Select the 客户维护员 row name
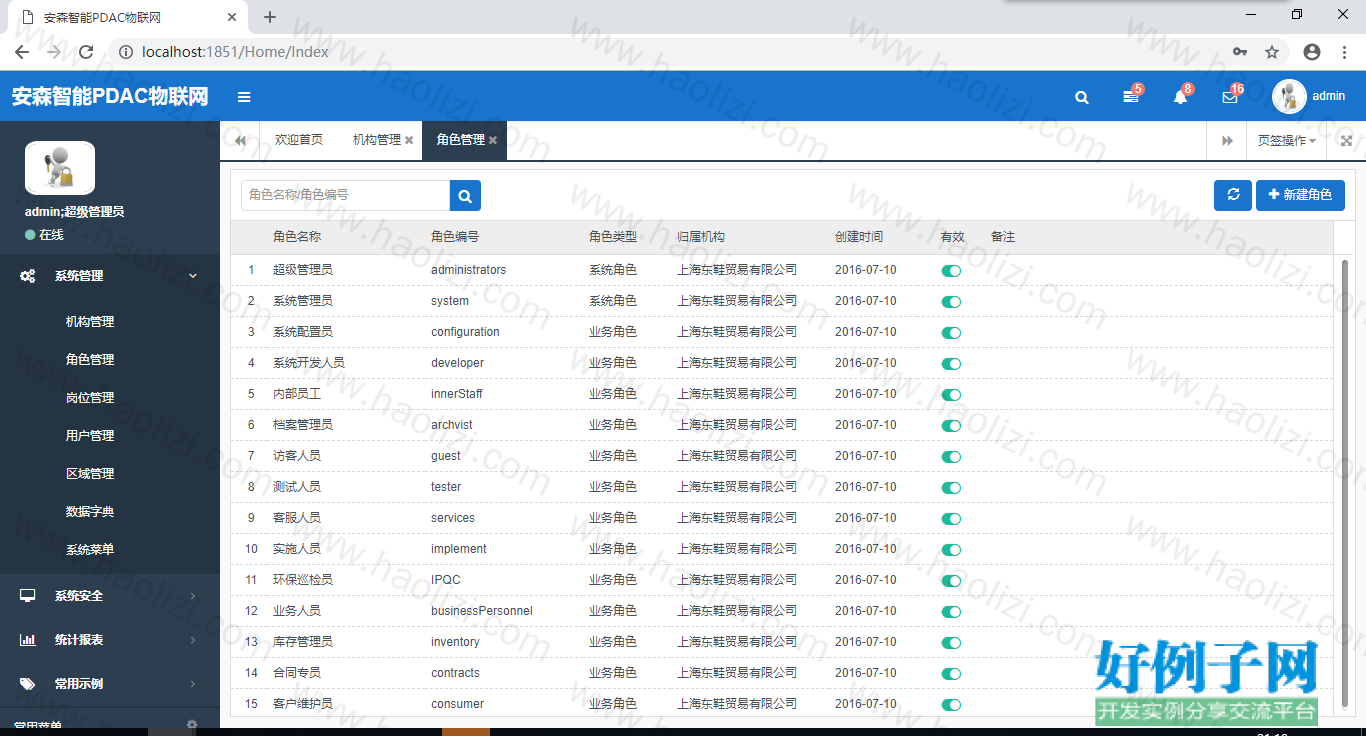Image resolution: width=1366 pixels, height=736 pixels. tap(303, 704)
